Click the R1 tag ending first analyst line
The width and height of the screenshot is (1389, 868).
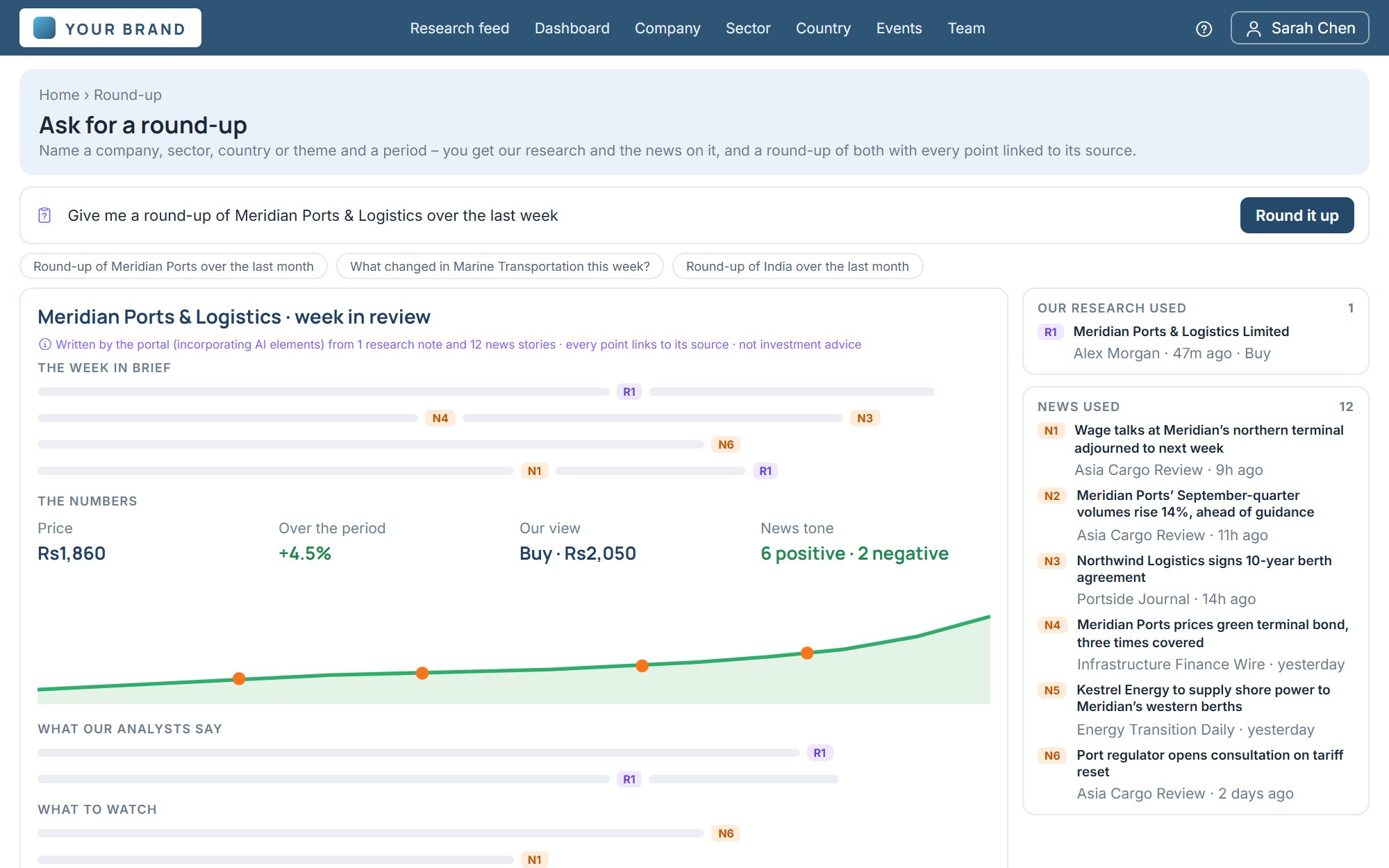point(820,753)
